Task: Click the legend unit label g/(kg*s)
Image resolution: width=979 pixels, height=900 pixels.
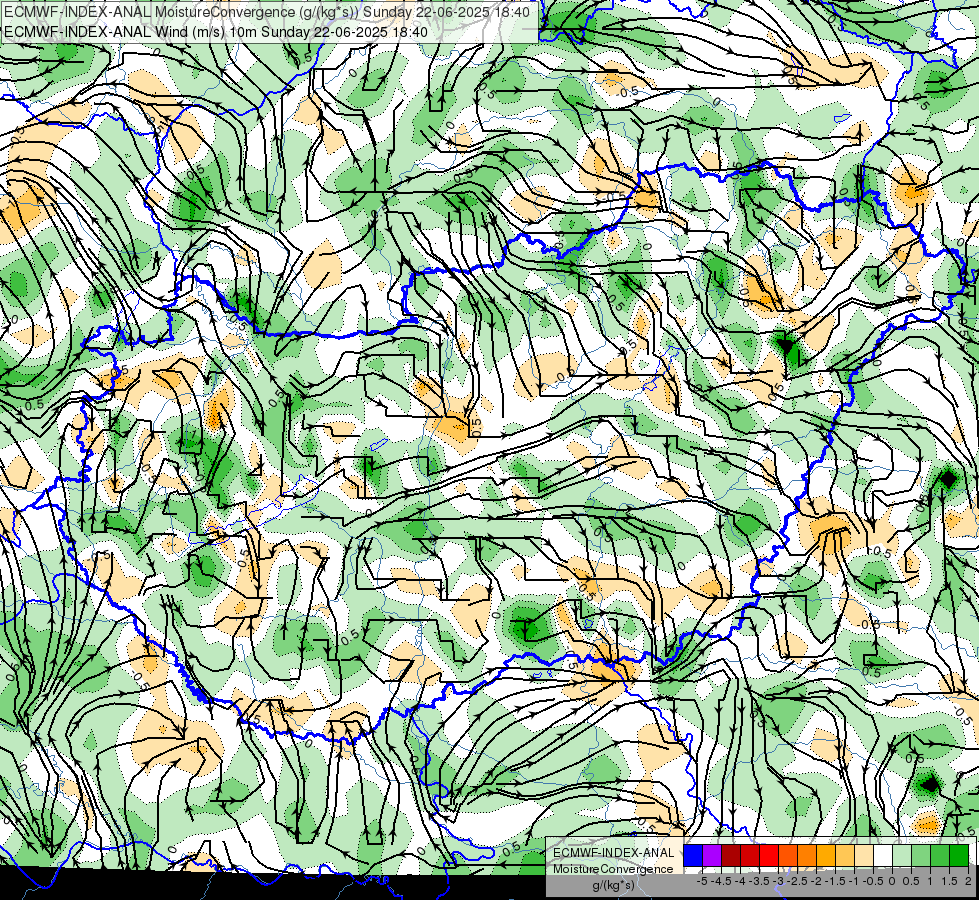Action: click(613, 885)
